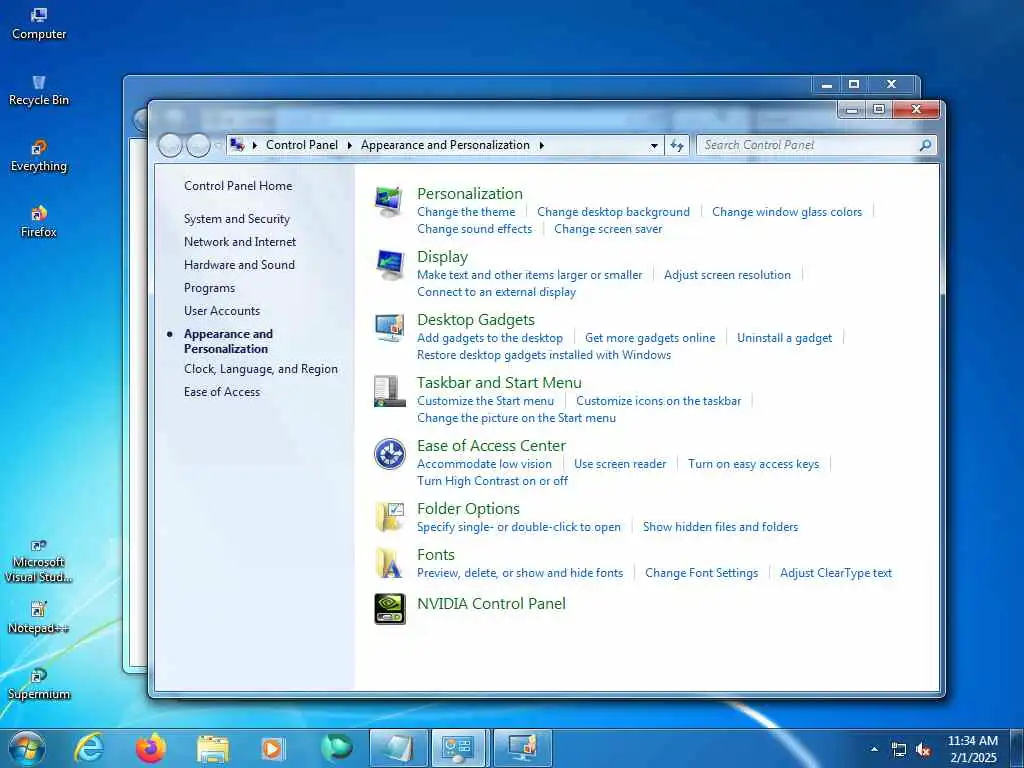Open the Personalization heading link
The height and width of the screenshot is (768, 1024).
tap(470, 193)
